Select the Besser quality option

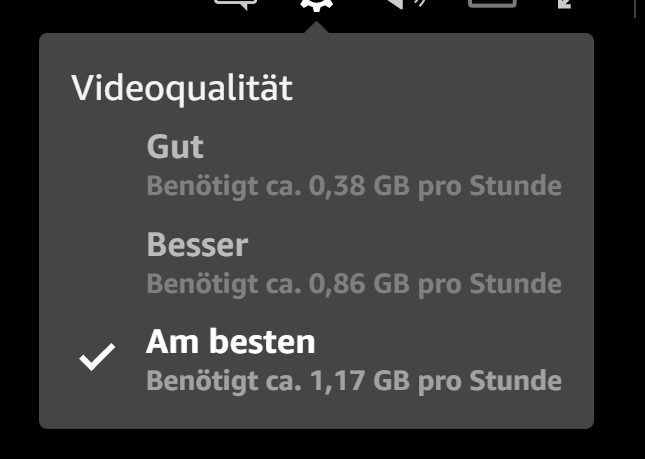click(x=316, y=263)
